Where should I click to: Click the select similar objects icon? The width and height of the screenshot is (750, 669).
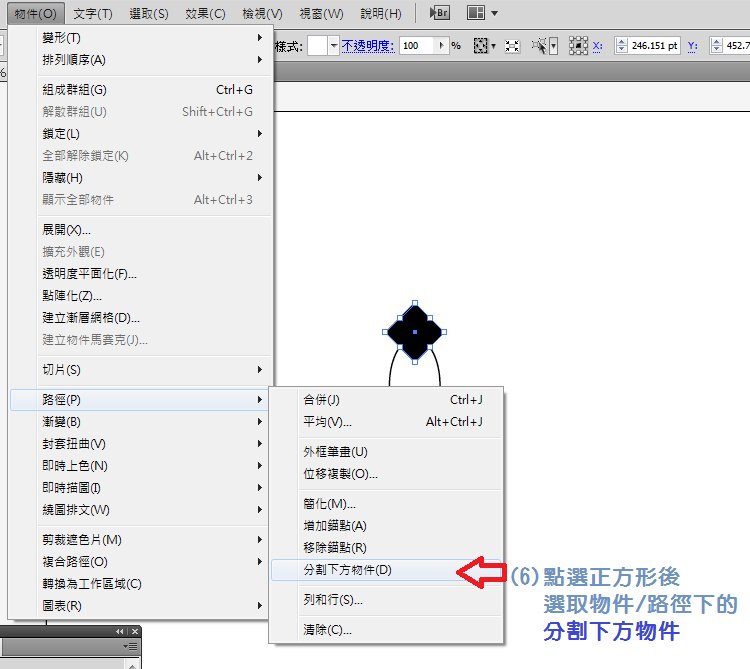click(x=539, y=46)
